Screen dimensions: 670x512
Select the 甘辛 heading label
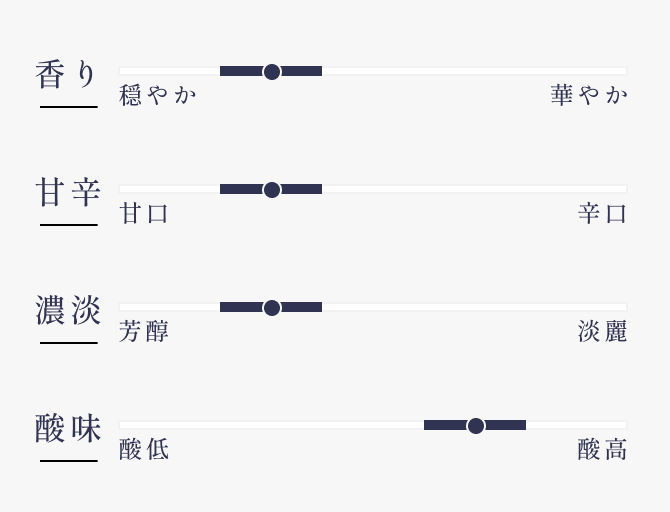68,193
